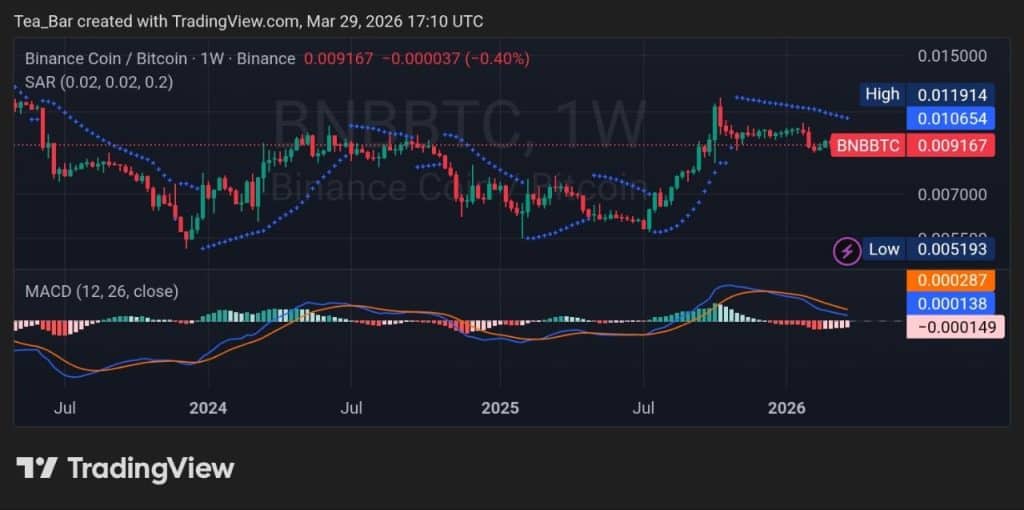Click the change value -0.000037 (-0.40%)
1024x510 pixels.
[x=455, y=59]
